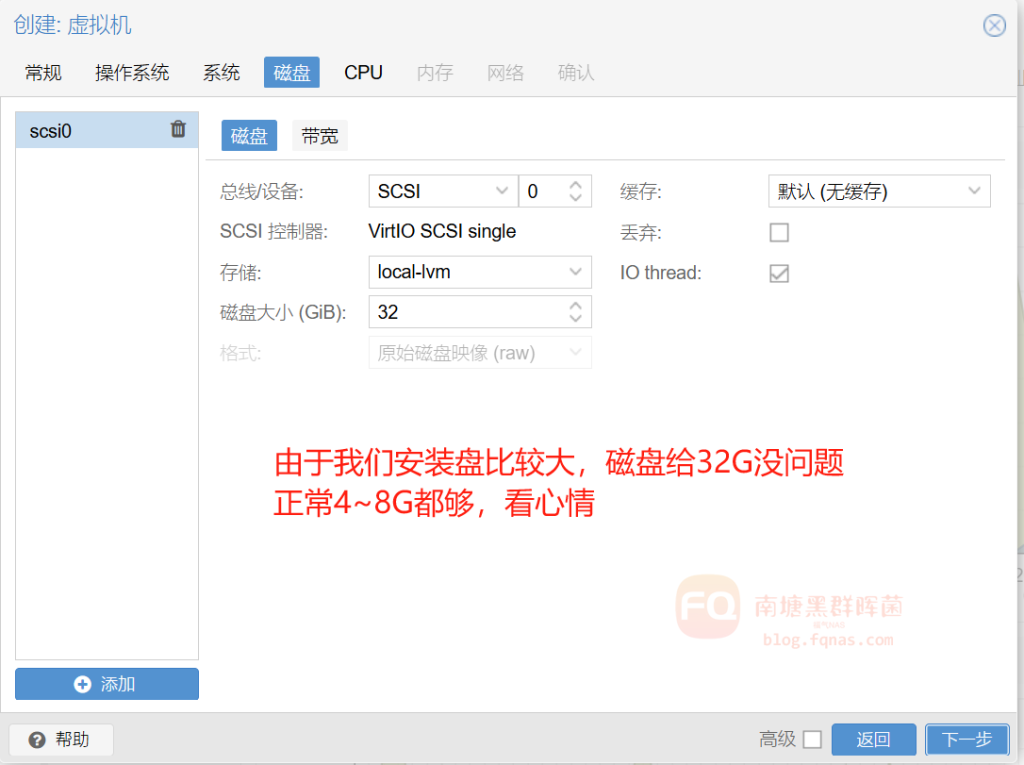Image resolution: width=1024 pixels, height=765 pixels.
Task: Open the 带宽 bandwidth sub-tab
Action: click(x=319, y=136)
